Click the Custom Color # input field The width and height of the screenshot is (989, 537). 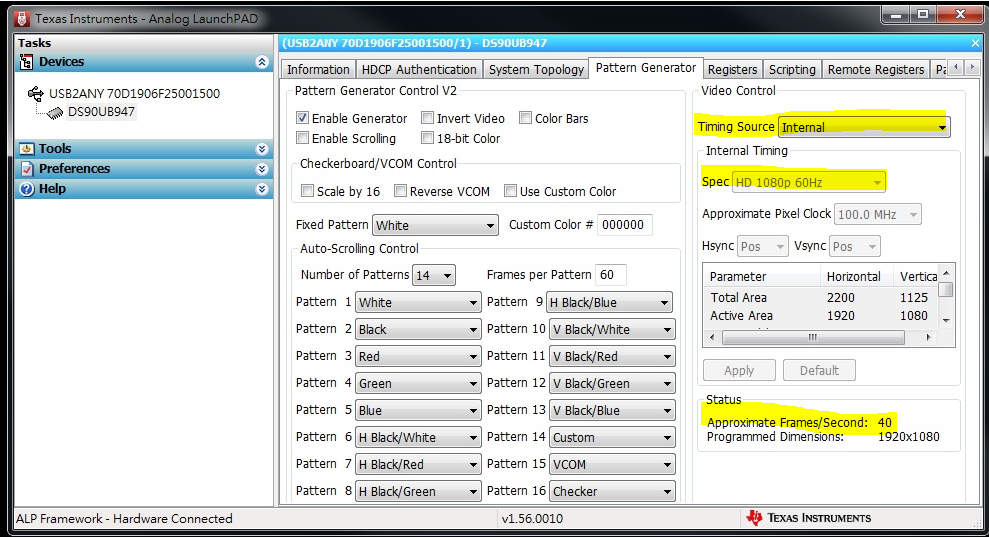click(x=623, y=225)
